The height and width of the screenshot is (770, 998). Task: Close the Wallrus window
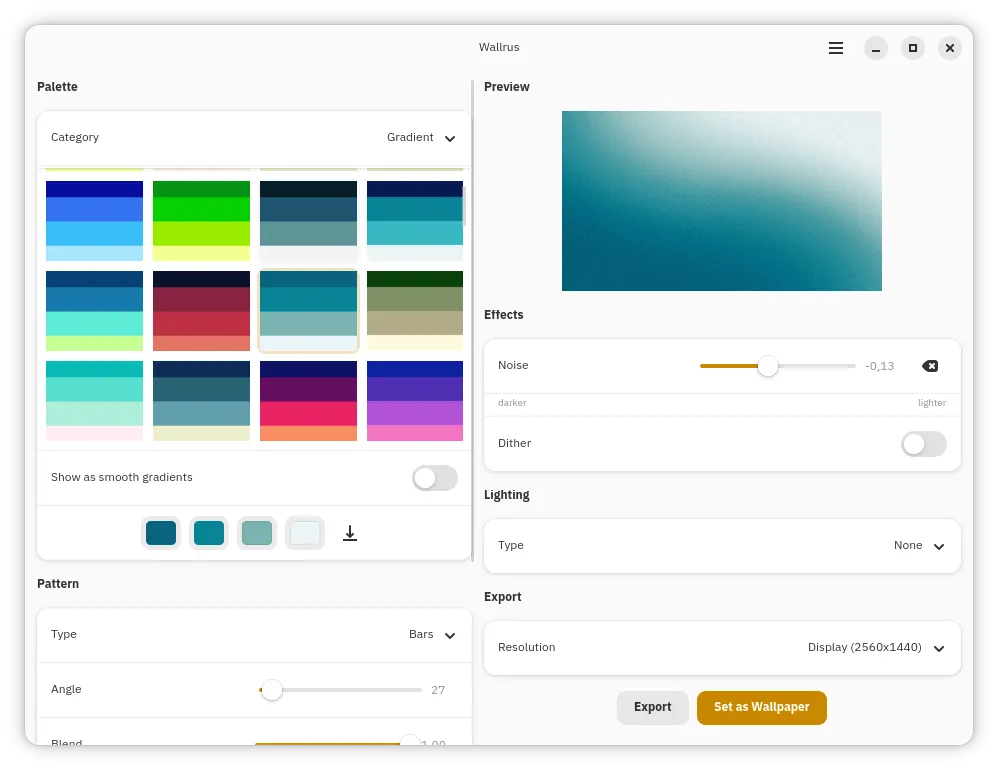(x=950, y=48)
